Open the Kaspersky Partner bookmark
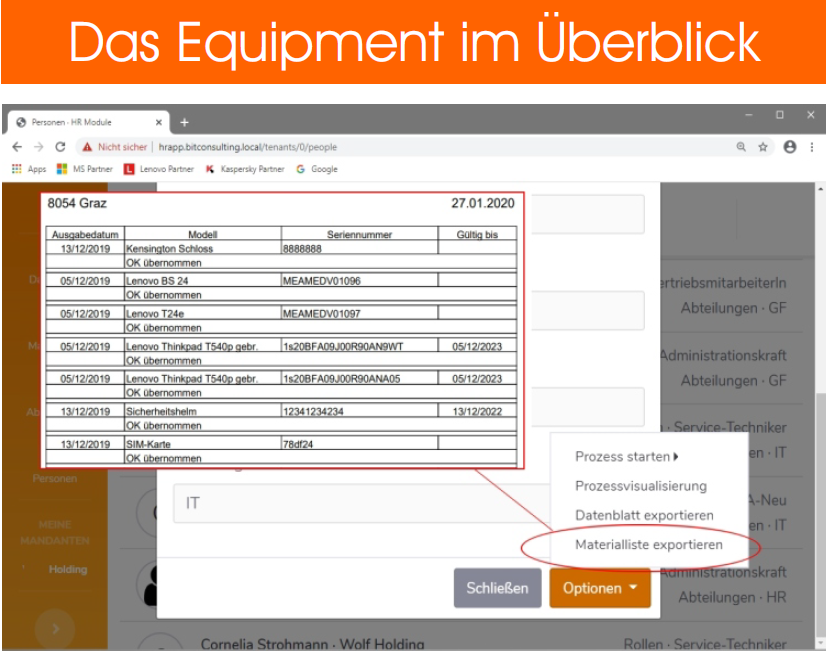The height and width of the screenshot is (652, 828). point(244,170)
